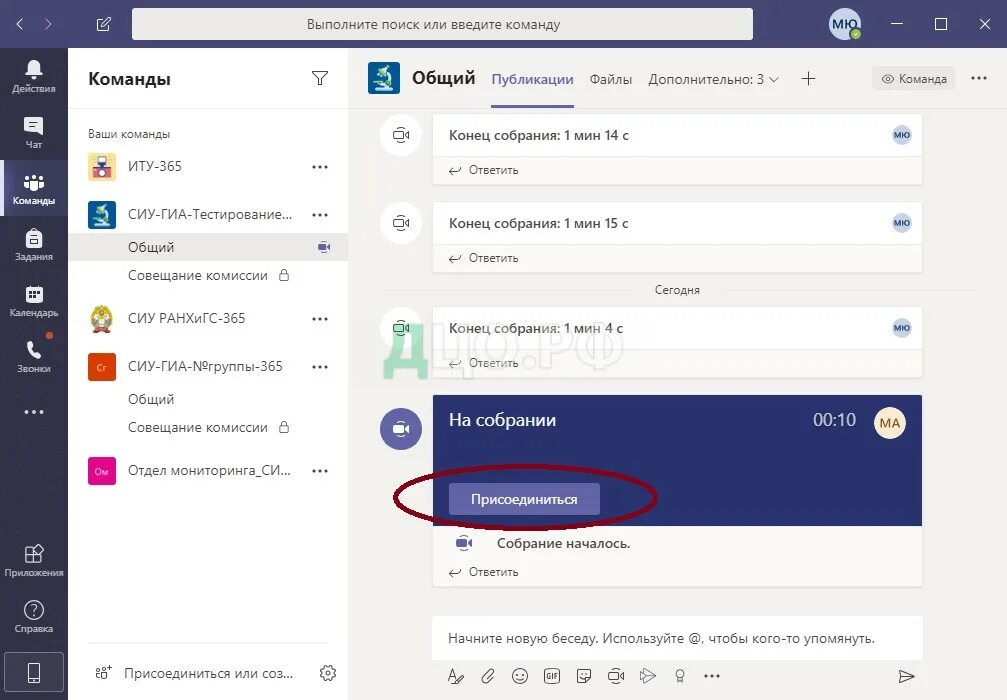Reply to the 1 мин 14 с meeting post
This screenshot has width=1007, height=700.
coord(484,170)
